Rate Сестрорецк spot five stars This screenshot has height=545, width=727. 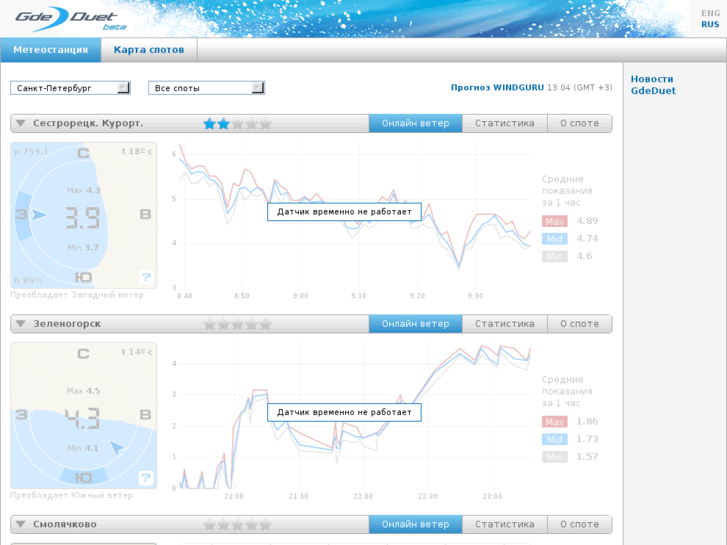(x=265, y=123)
